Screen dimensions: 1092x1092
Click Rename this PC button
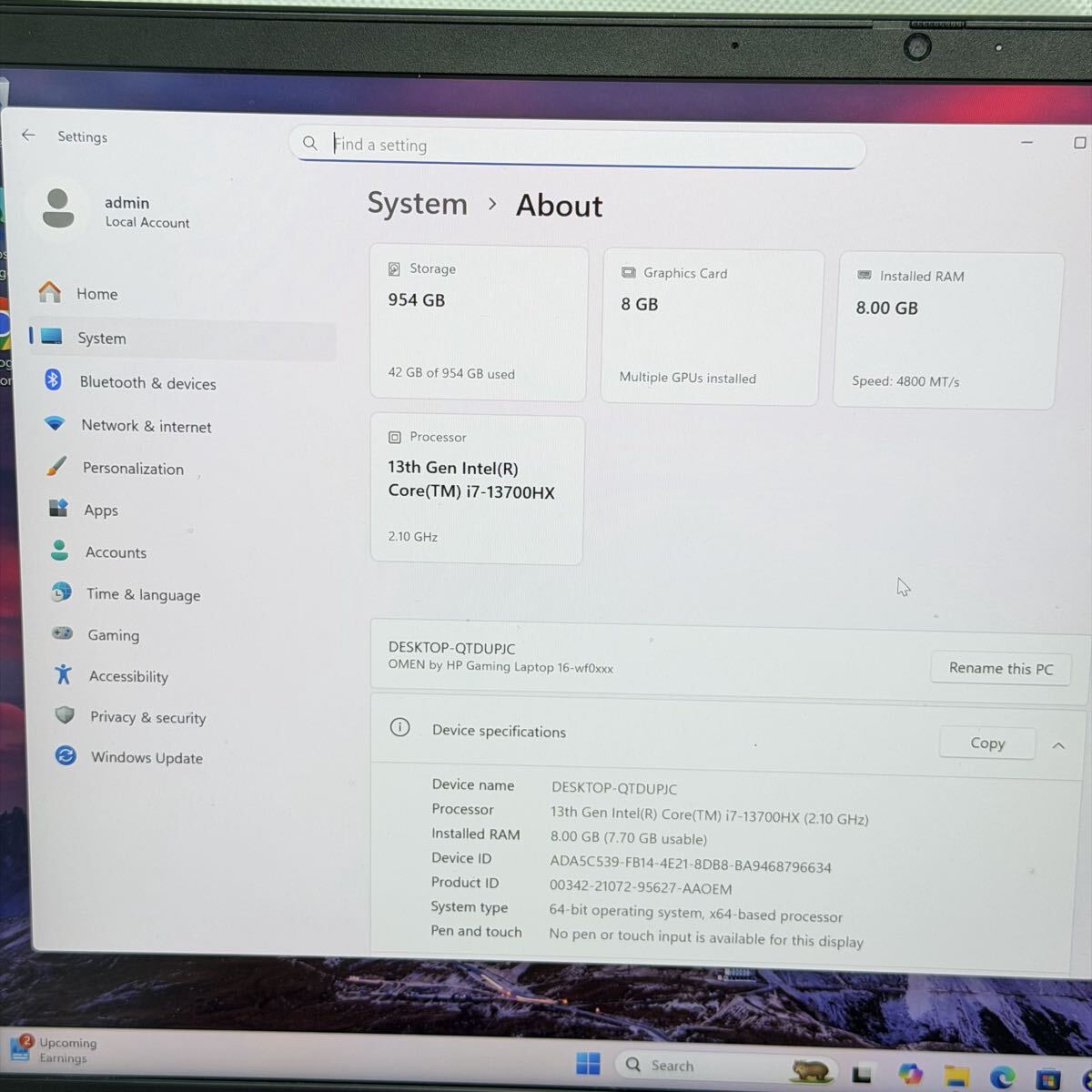[1000, 668]
